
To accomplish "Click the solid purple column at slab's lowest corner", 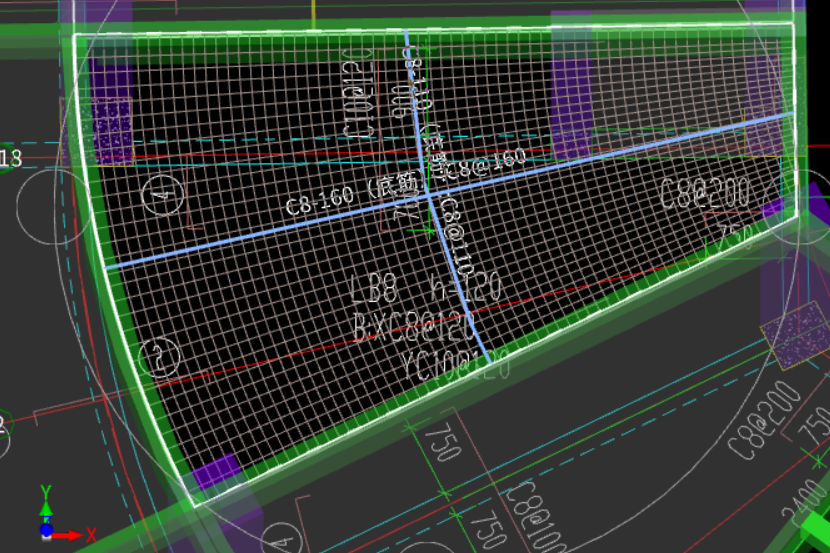I will [x=217, y=470].
